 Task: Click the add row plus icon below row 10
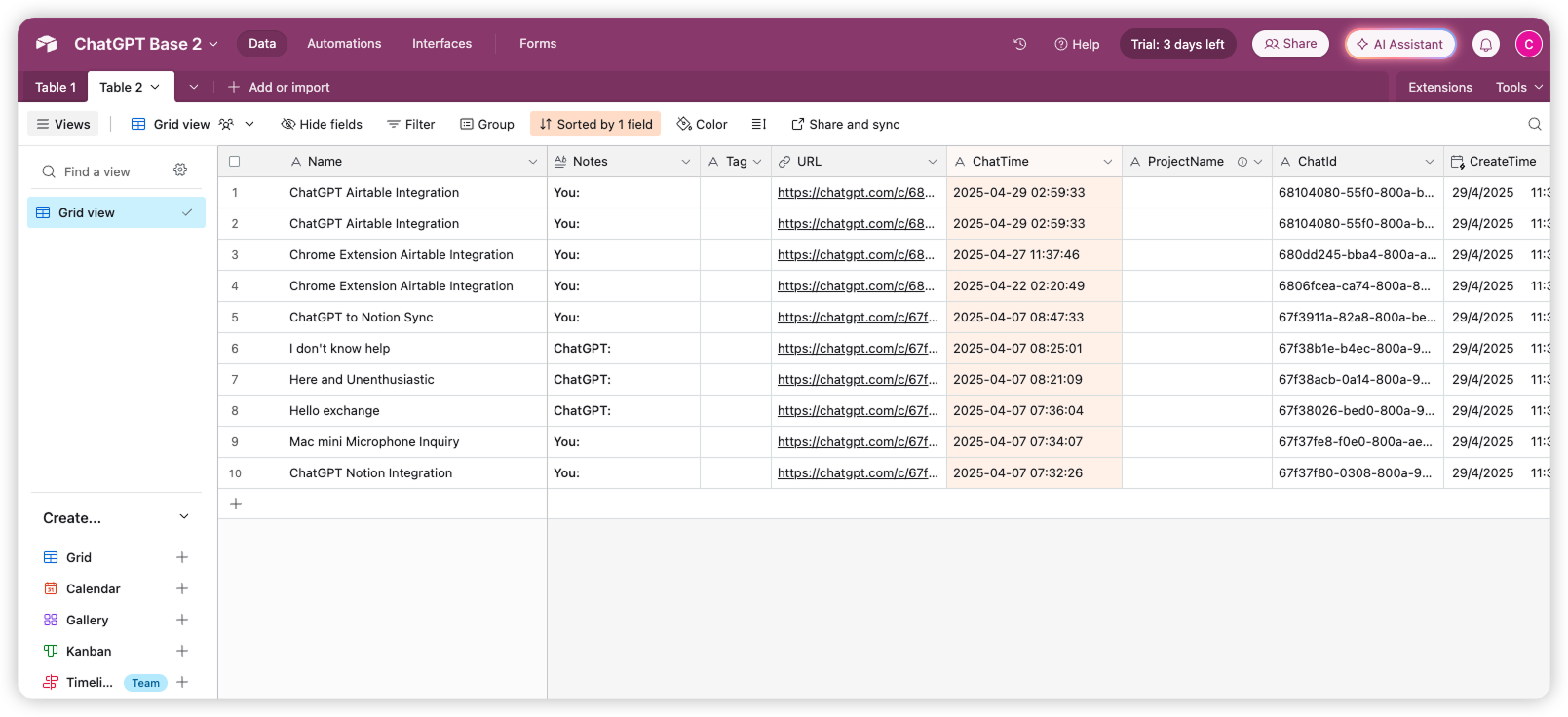[235, 504]
